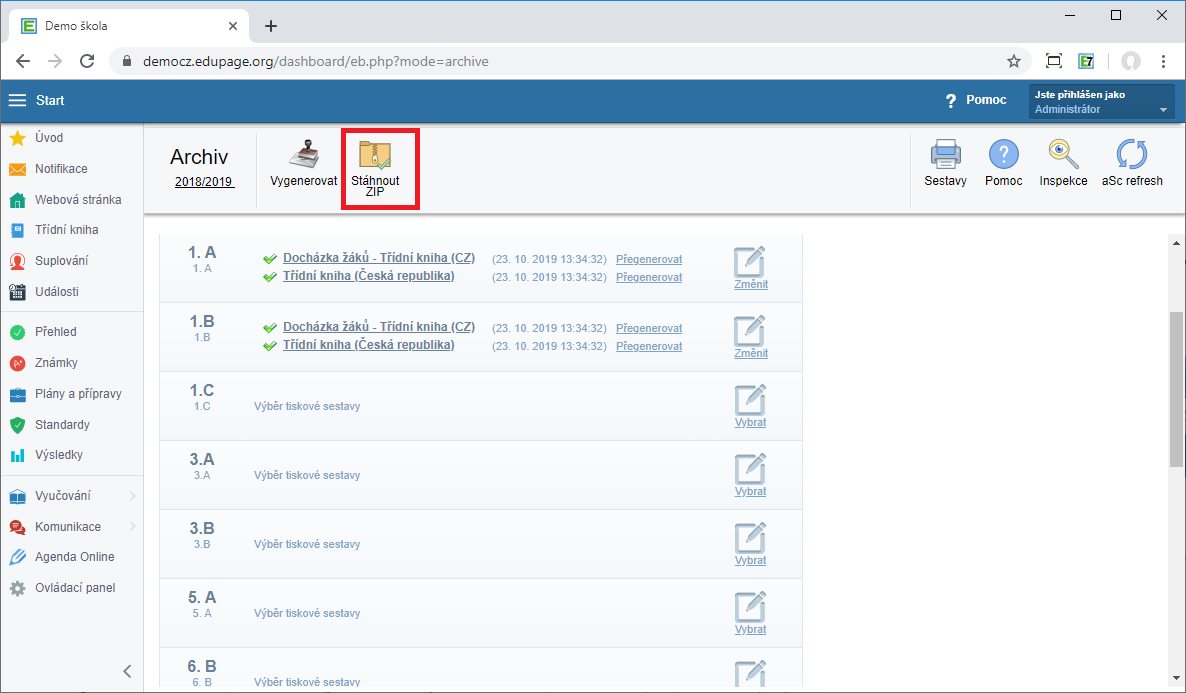
Task: Open Události in the sidebar
Action: pos(56,292)
